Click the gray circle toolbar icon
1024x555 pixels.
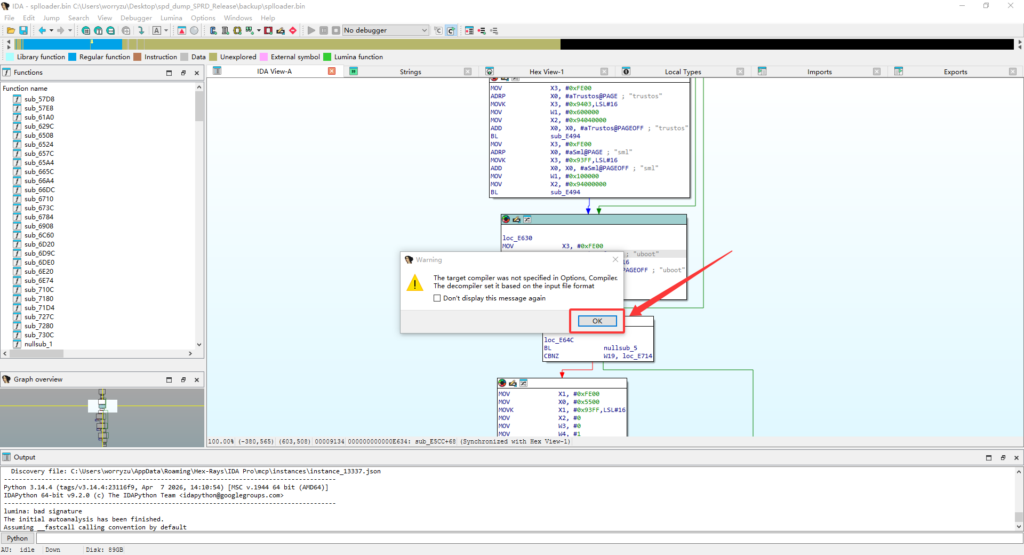[194, 31]
